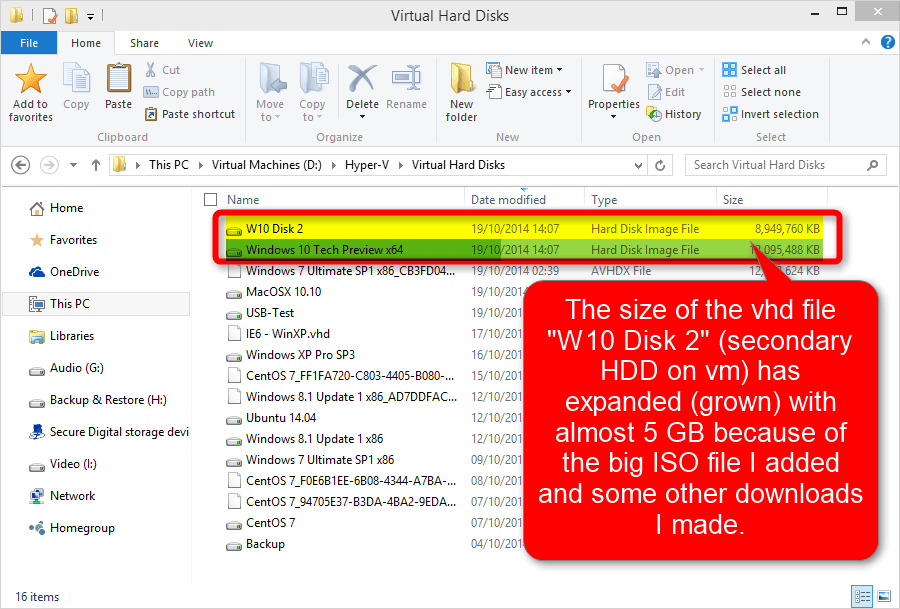Click This PC in address breadcrumb

pyautogui.click(x=169, y=165)
